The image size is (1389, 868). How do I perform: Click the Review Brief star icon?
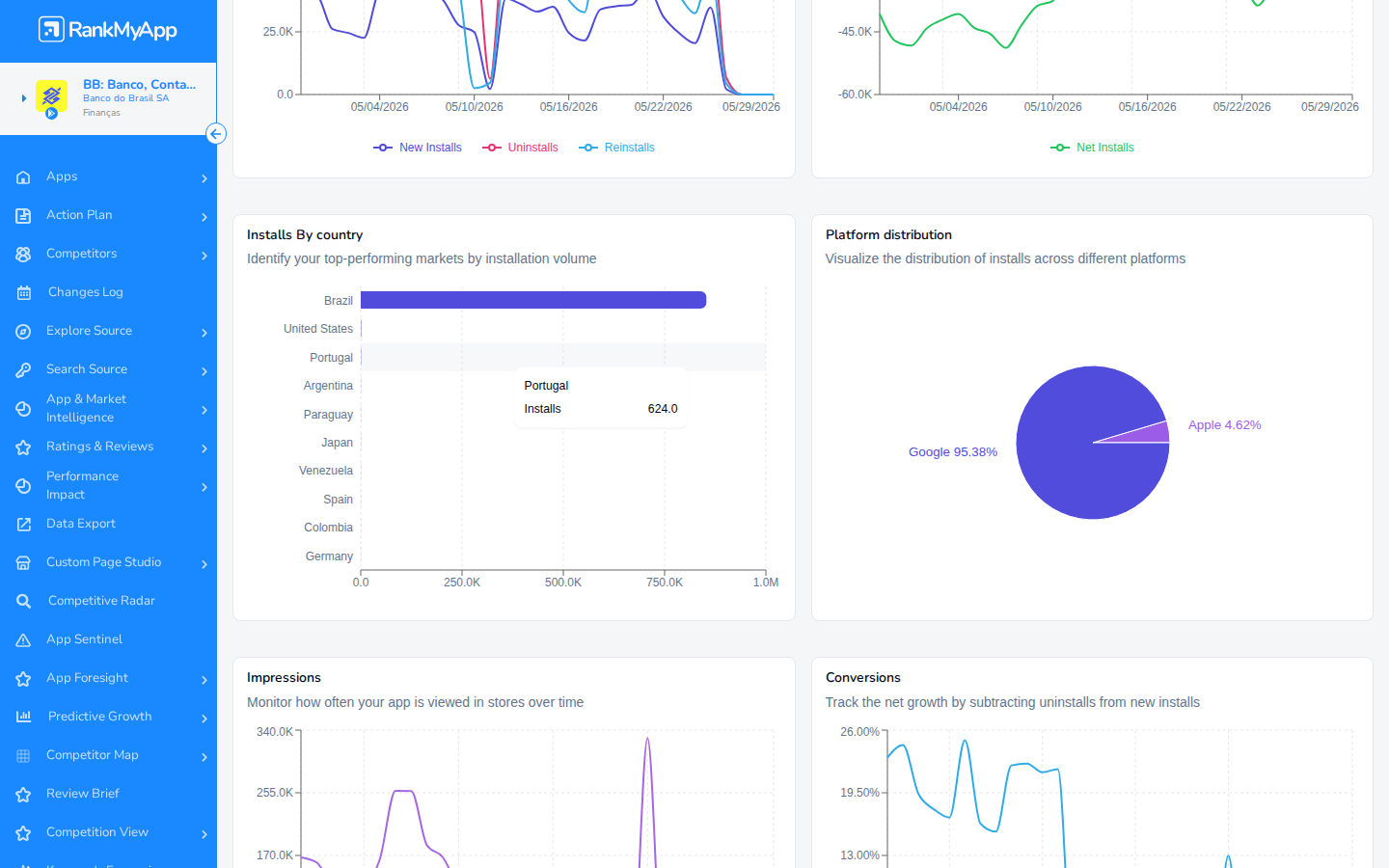point(24,794)
